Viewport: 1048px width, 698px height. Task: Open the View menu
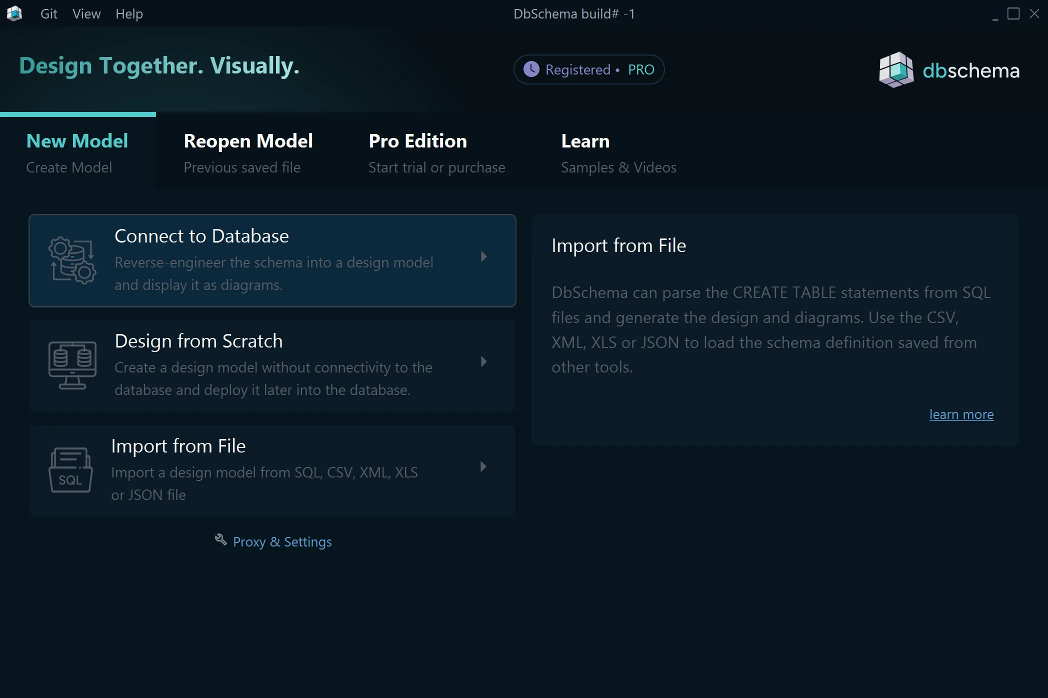pos(87,14)
